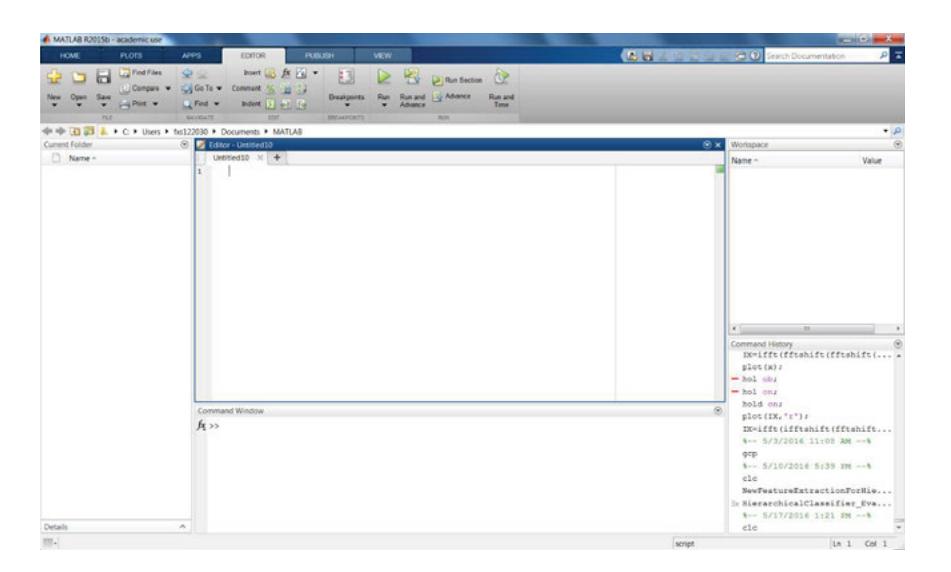Expand the Breakpoints dropdown
This screenshot has width=951, height=572.
pyautogui.click(x=347, y=106)
